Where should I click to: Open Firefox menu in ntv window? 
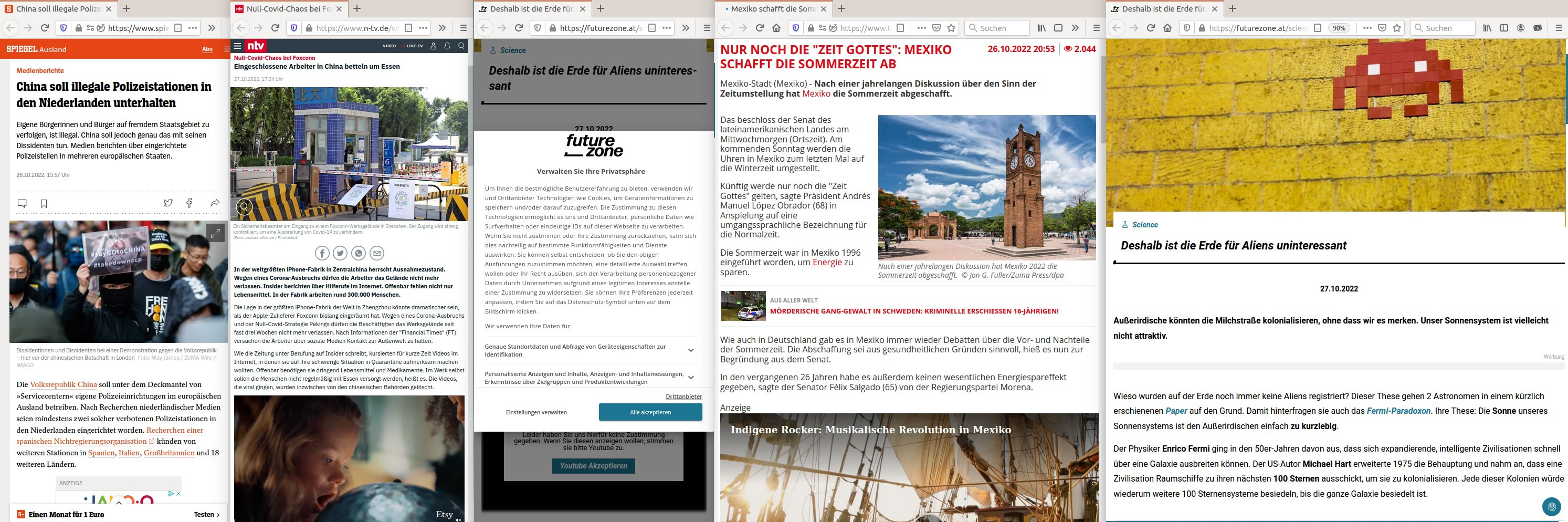coord(463,28)
